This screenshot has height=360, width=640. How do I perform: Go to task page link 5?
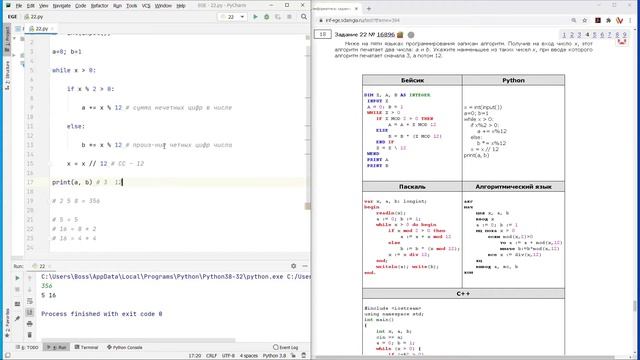point(594,35)
